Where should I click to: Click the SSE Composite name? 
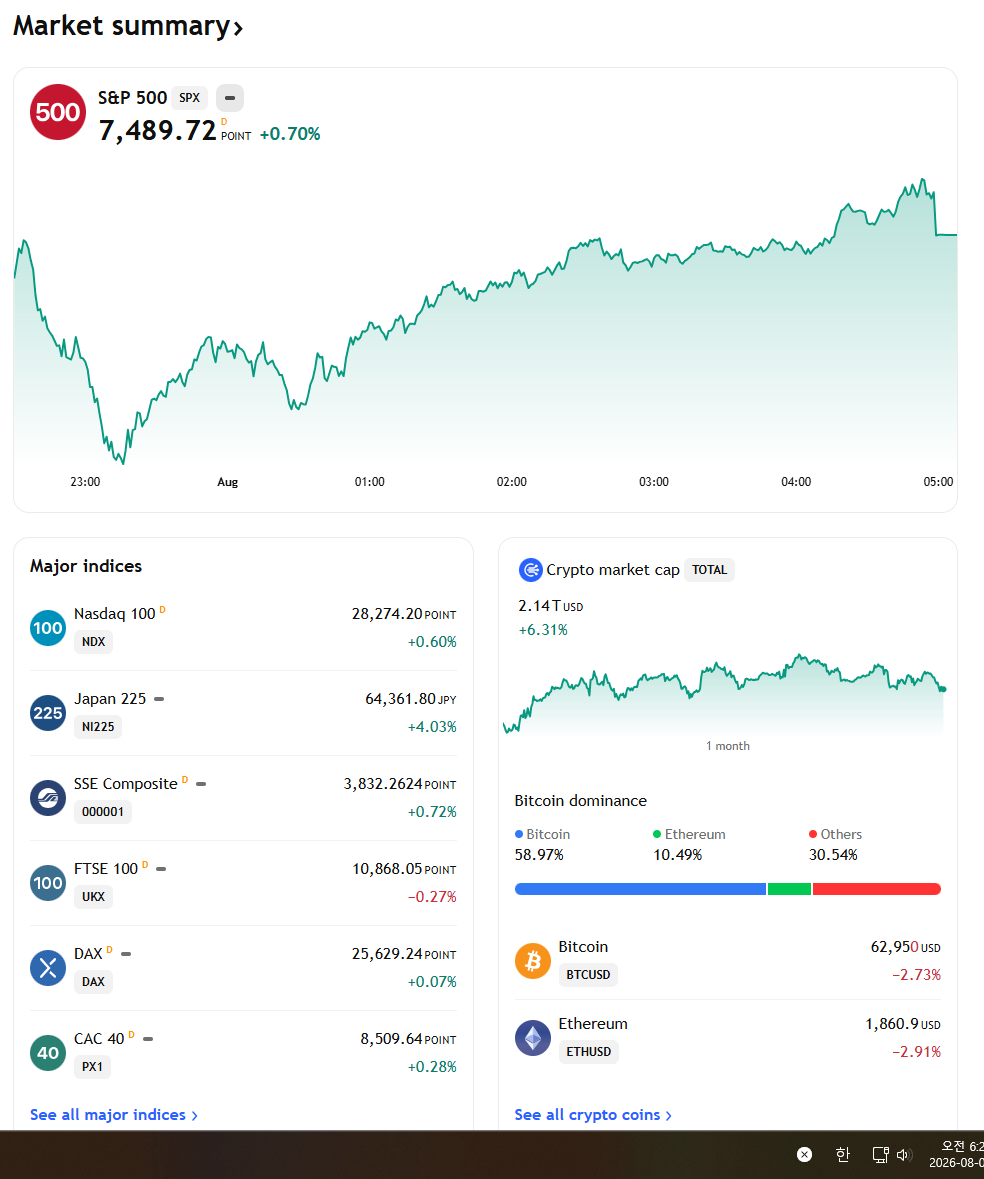click(126, 783)
